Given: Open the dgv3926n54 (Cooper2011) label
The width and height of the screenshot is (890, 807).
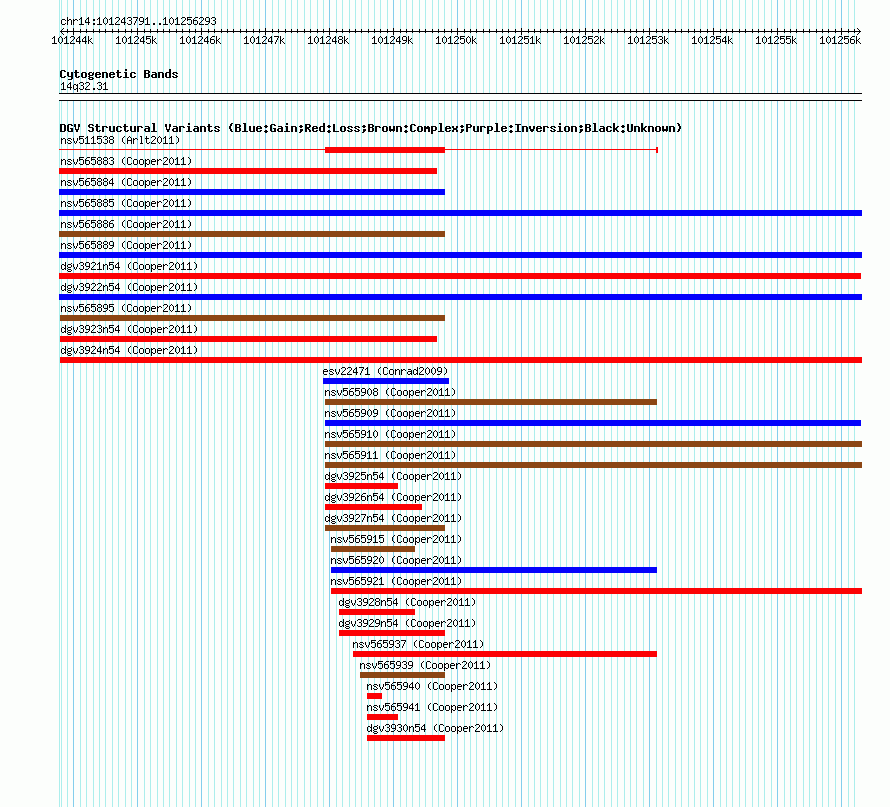Looking at the screenshot, I should point(393,497).
